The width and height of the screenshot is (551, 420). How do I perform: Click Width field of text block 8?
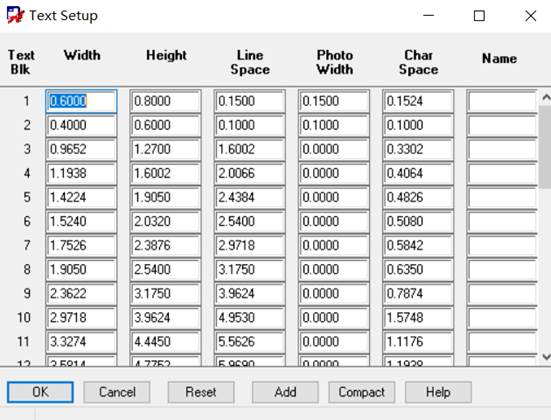pyautogui.click(x=81, y=270)
